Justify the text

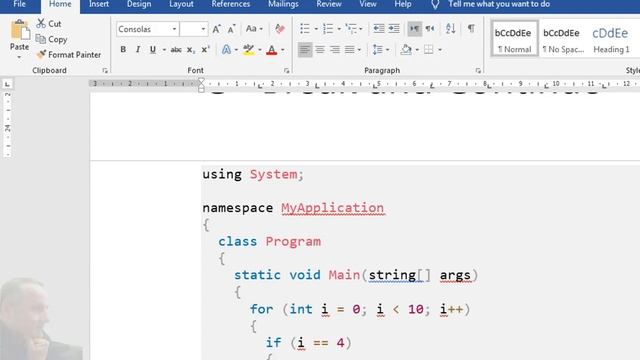tap(350, 50)
